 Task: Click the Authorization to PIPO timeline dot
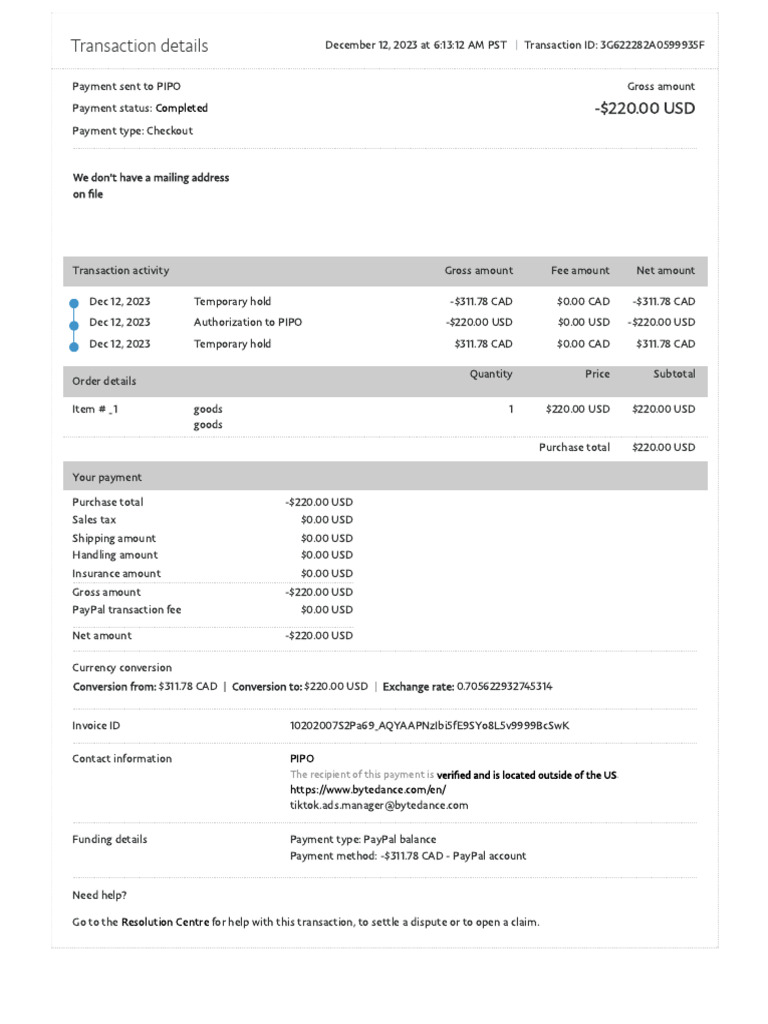(74, 325)
